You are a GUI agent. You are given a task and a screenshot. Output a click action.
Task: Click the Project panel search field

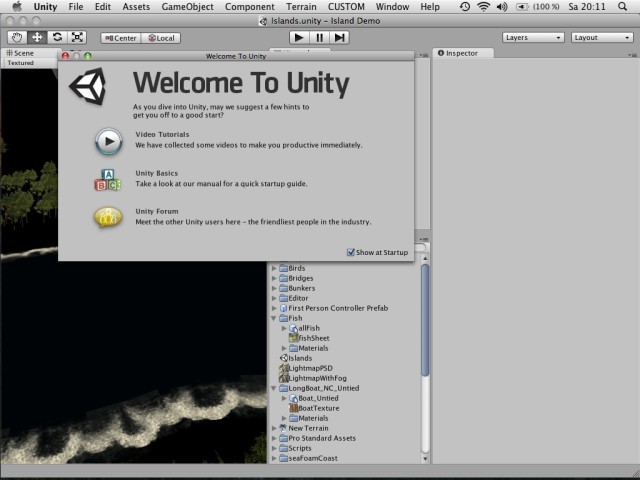pyautogui.click(x=420, y=248)
